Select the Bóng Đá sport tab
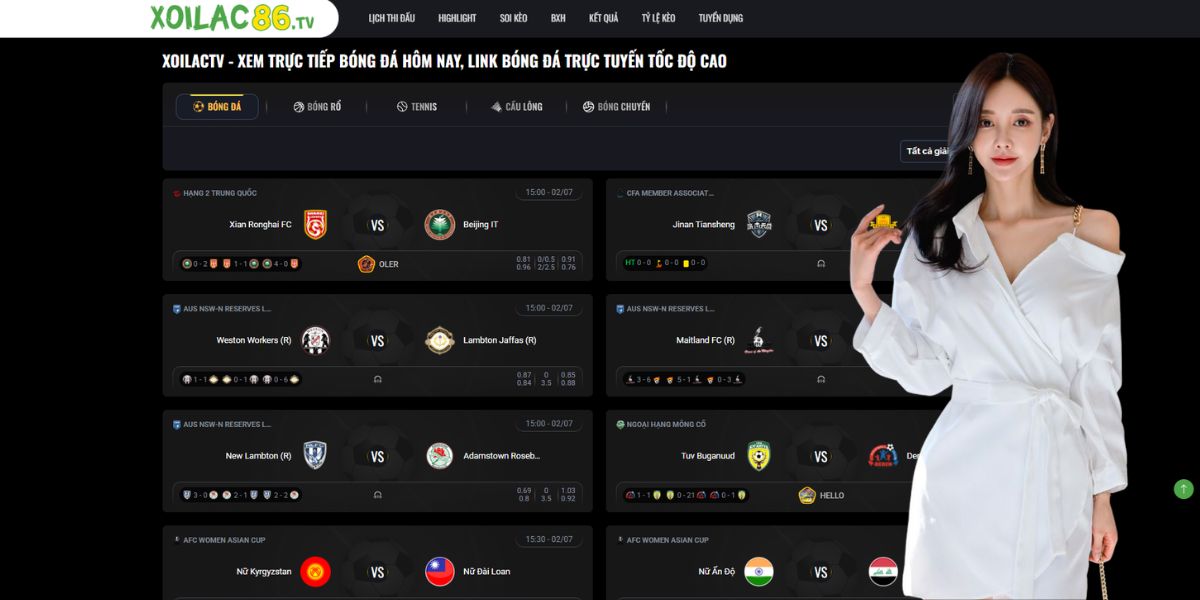Screen dimensions: 1200x600 coord(217,107)
